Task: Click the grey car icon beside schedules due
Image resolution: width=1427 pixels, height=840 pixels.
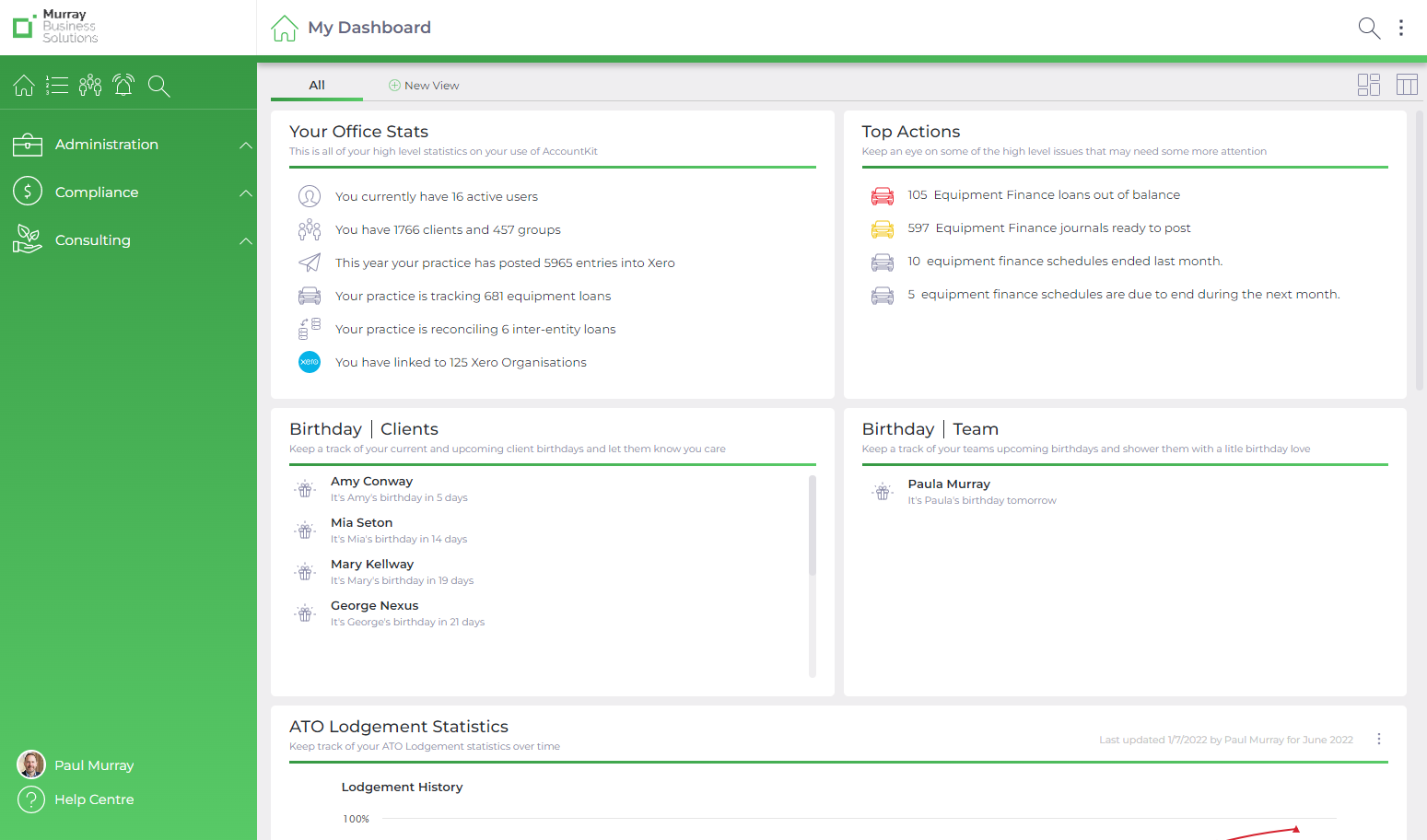Action: [883, 295]
